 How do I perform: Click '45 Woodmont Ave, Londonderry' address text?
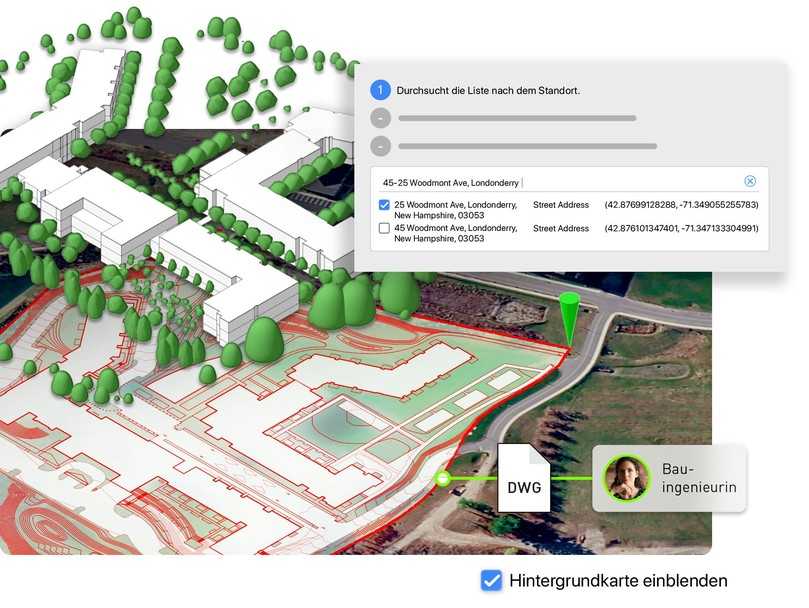(x=455, y=233)
